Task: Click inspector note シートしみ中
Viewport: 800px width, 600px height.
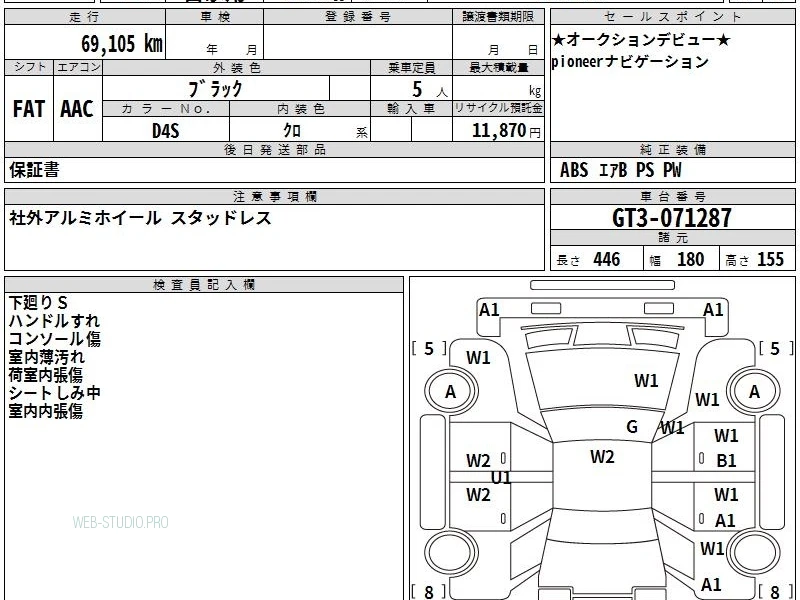Action: pos(54,393)
